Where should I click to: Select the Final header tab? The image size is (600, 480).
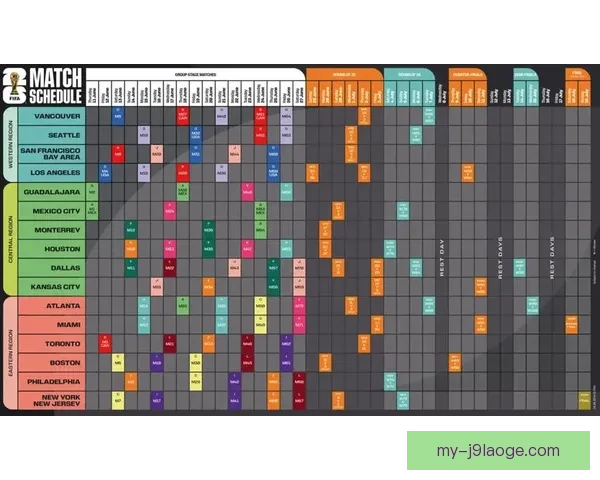(577, 74)
